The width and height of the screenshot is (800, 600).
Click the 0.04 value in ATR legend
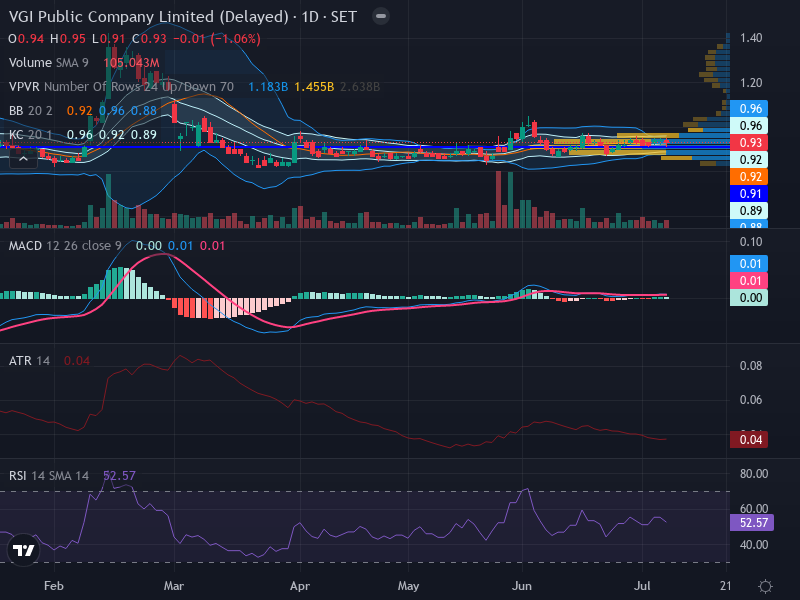tap(77, 361)
